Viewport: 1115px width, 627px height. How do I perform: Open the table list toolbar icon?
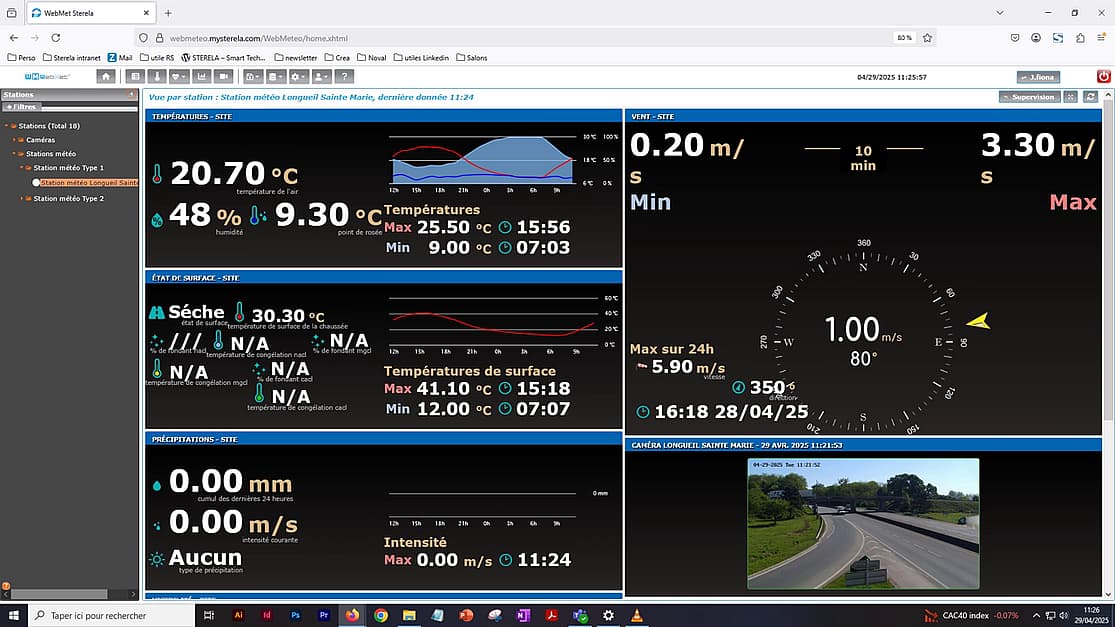pyautogui.click(x=135, y=76)
